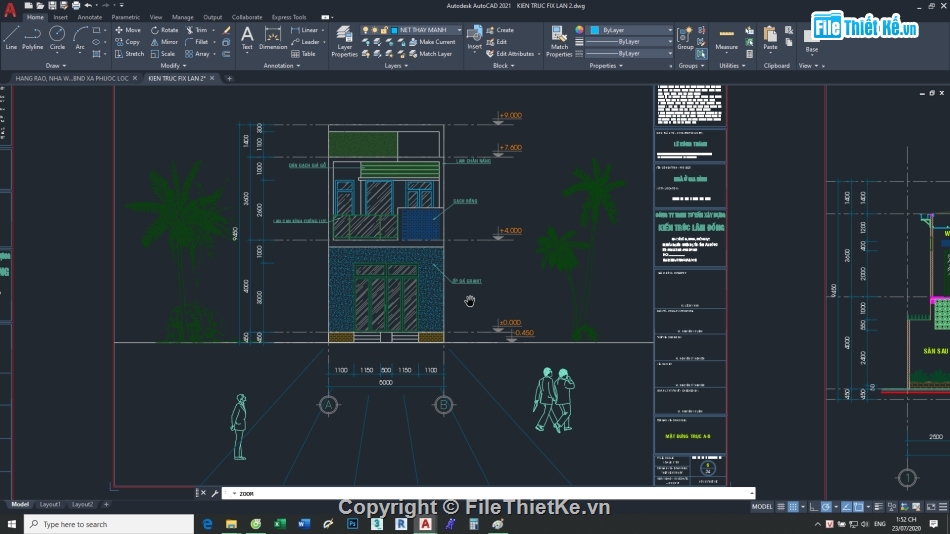The width and height of the screenshot is (950, 534).
Task: Choose the Arc tool
Action: tap(79, 38)
